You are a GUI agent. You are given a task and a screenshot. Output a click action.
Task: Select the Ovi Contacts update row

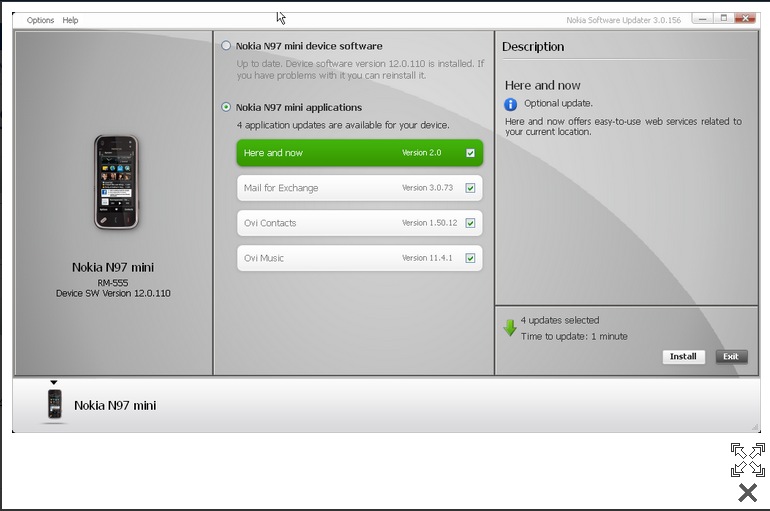pos(359,223)
